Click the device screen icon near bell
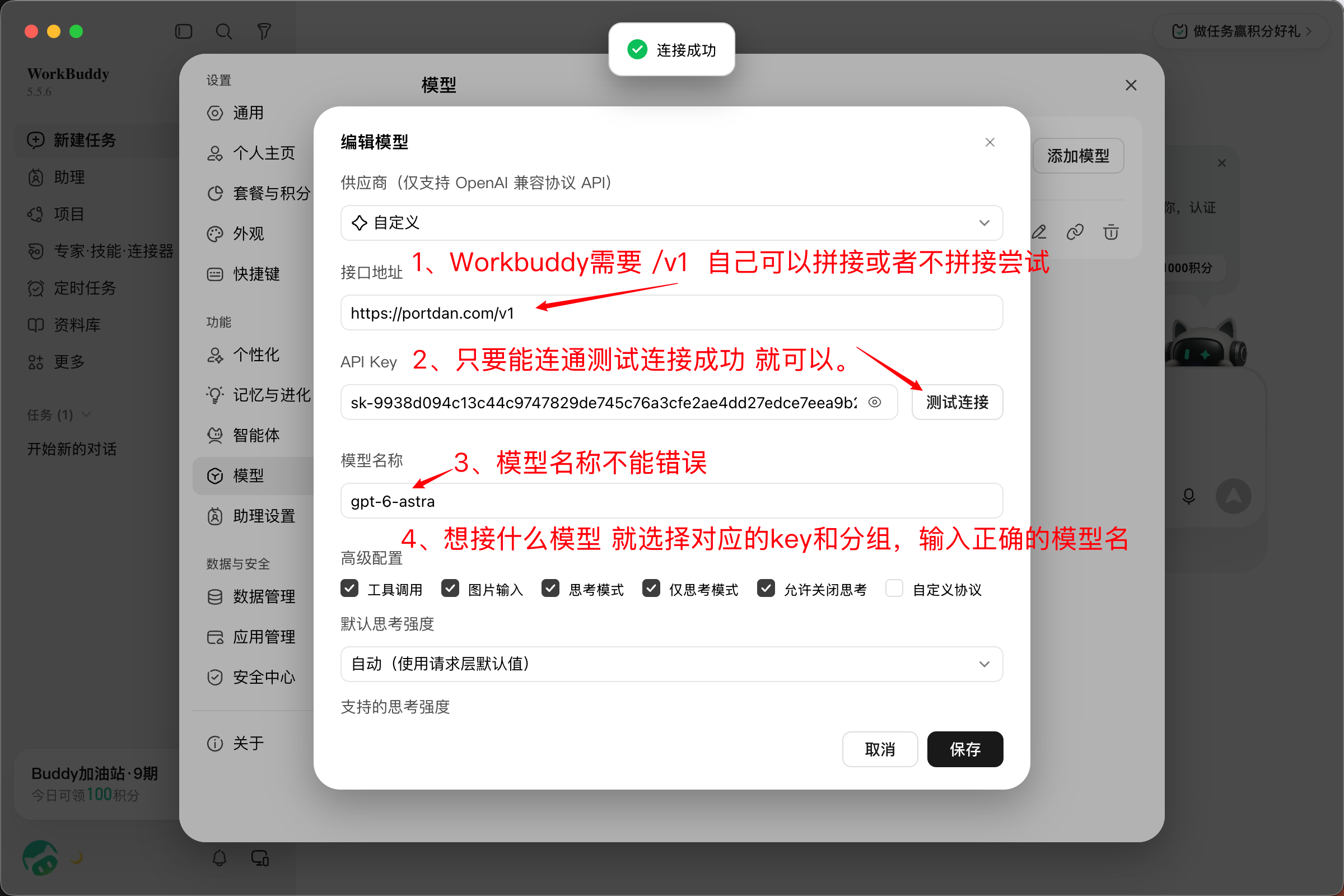 (x=260, y=858)
